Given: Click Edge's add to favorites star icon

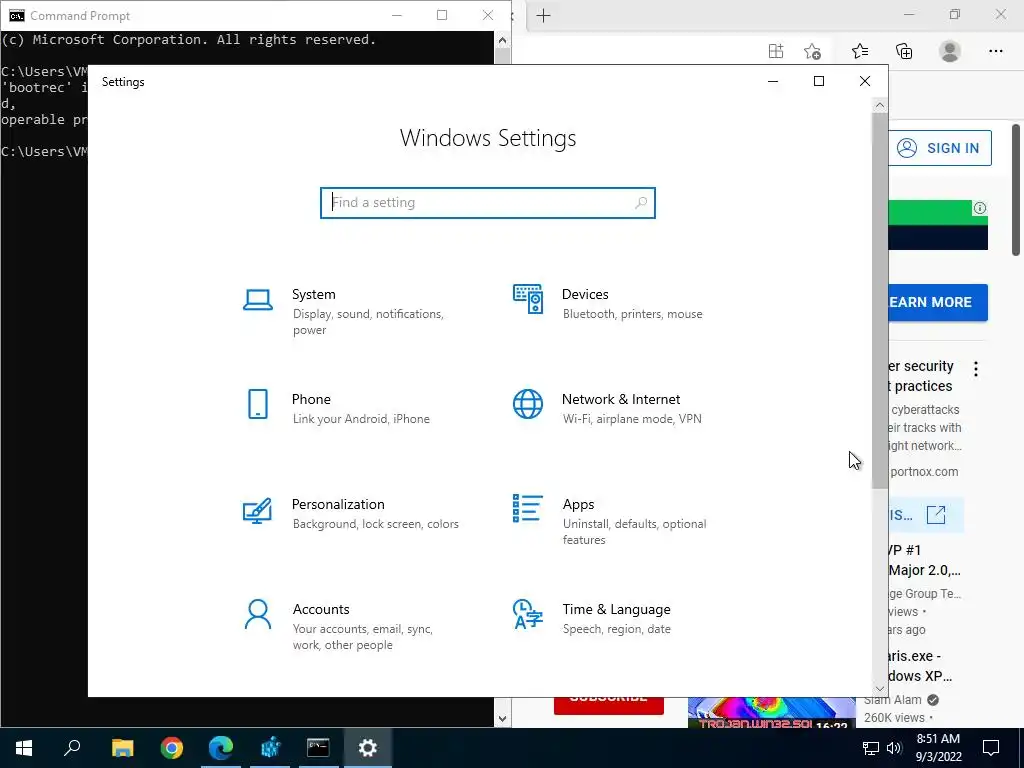Looking at the screenshot, I should (x=812, y=51).
